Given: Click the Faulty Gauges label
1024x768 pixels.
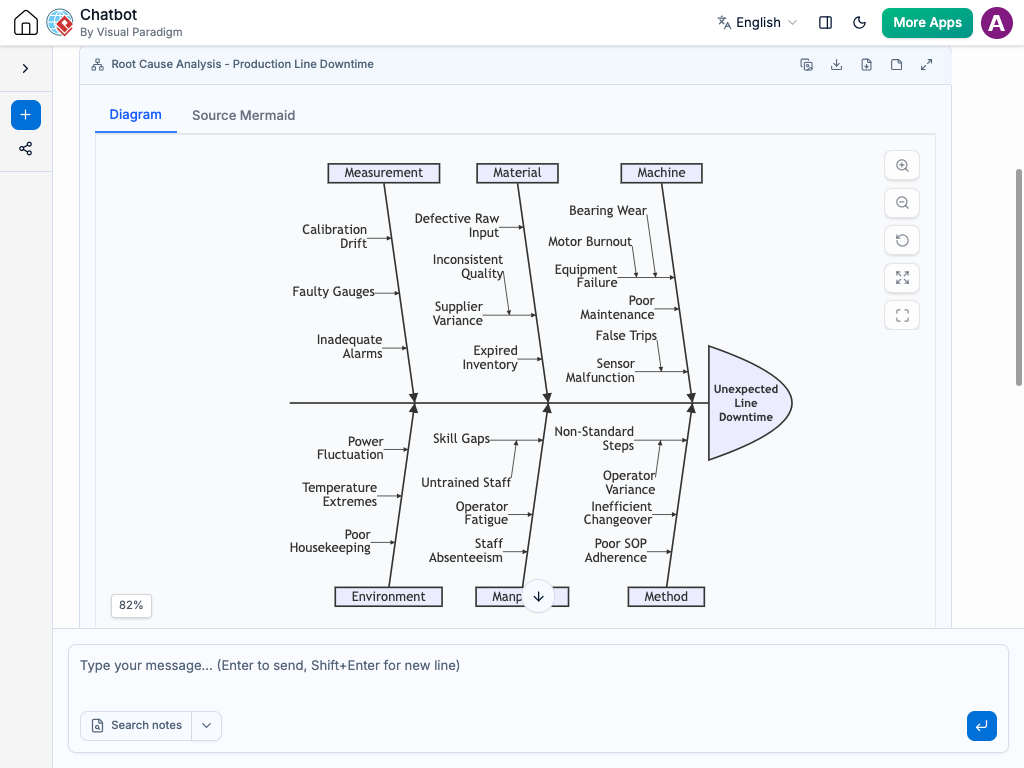Looking at the screenshot, I should (333, 292).
